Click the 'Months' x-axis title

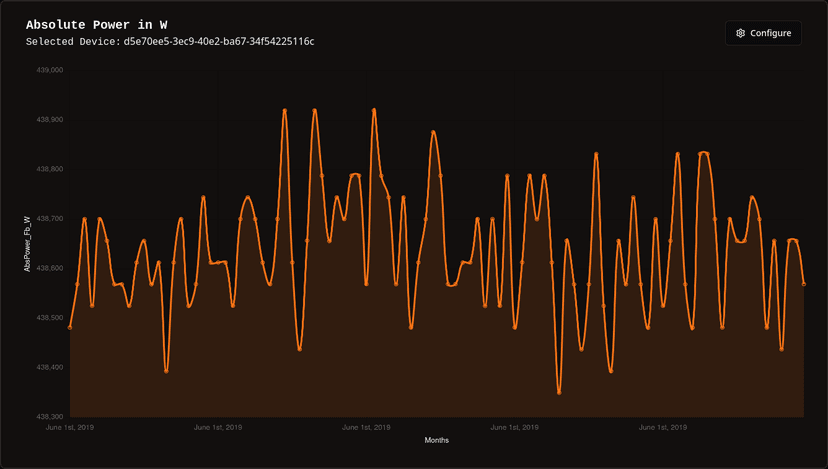437,440
